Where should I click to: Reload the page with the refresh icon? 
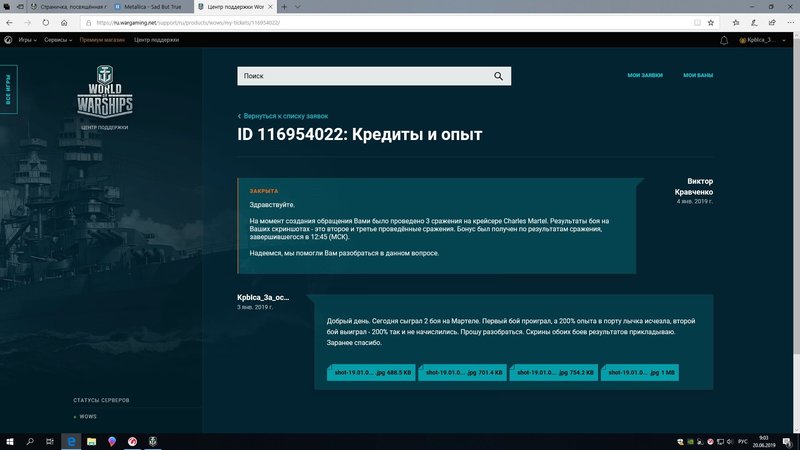pos(46,22)
